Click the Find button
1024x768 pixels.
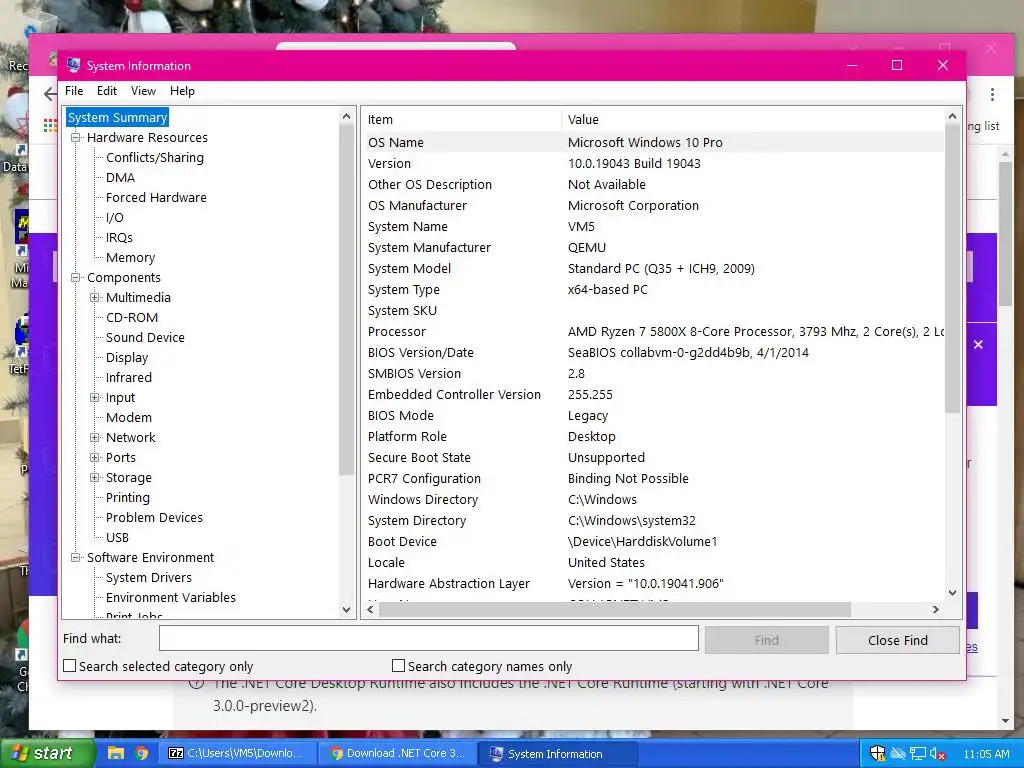coord(766,640)
